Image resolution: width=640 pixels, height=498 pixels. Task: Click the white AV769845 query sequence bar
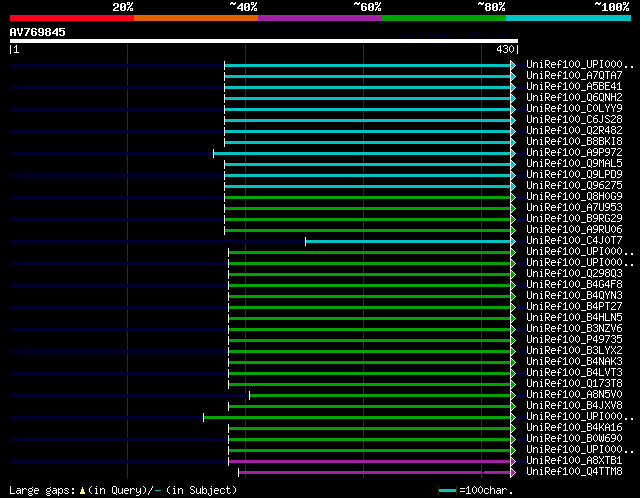pos(264,41)
